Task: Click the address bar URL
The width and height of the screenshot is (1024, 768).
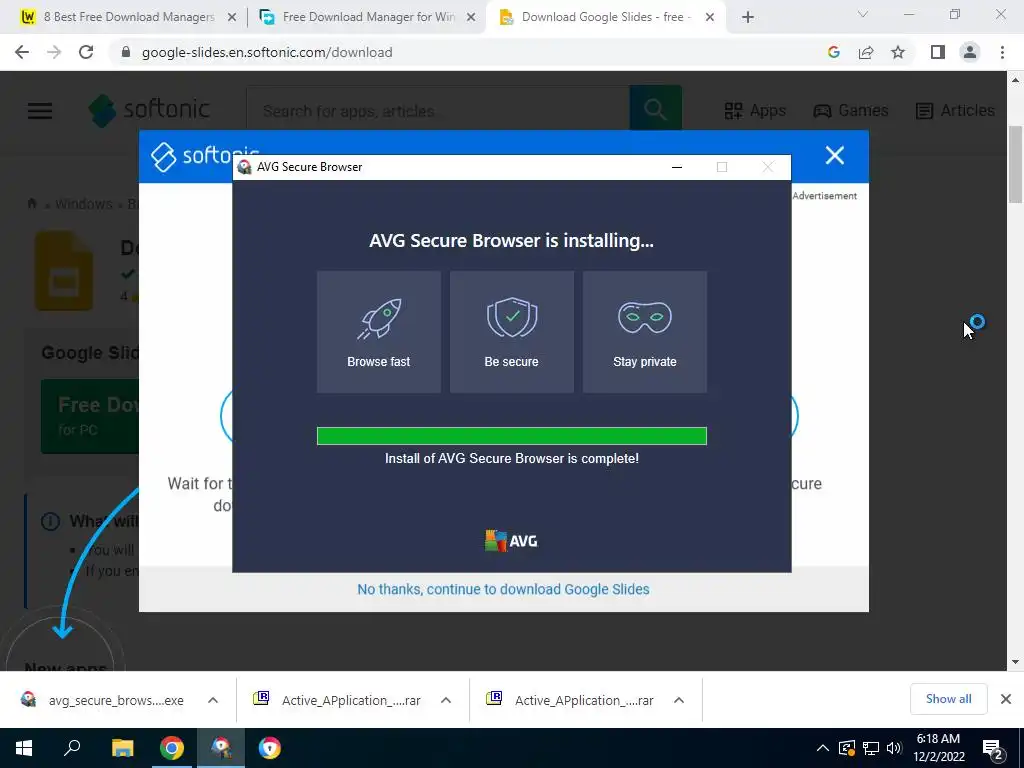Action: click(267, 52)
